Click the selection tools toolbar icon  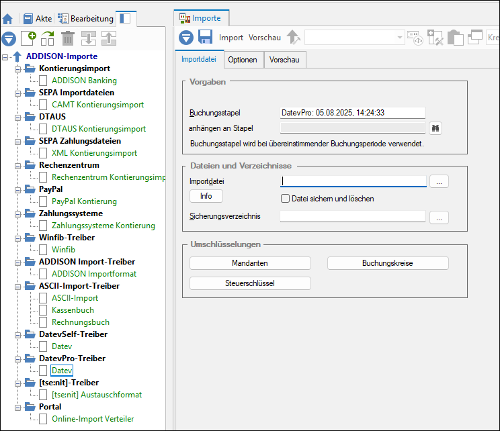pos(435,37)
